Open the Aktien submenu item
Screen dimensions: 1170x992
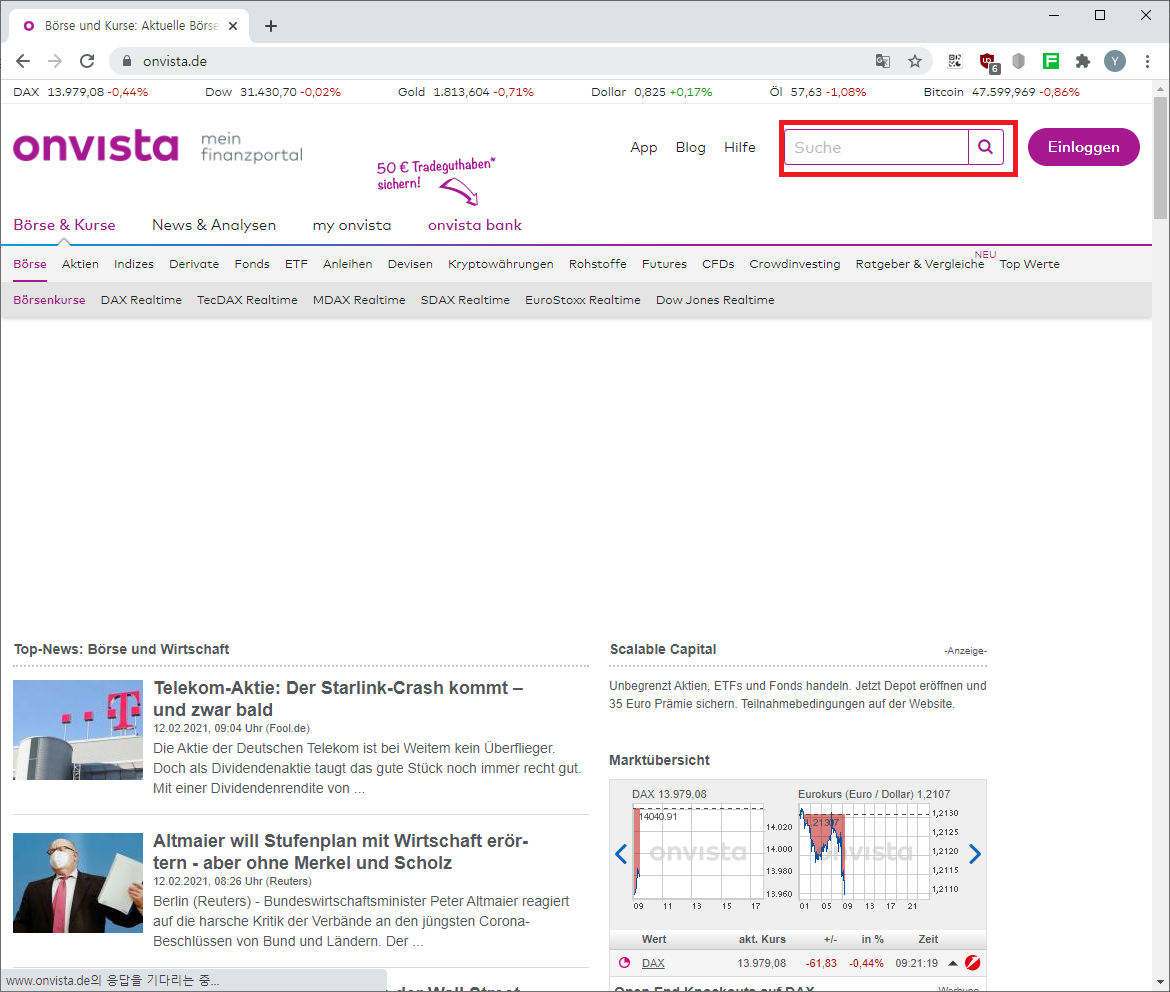(80, 263)
